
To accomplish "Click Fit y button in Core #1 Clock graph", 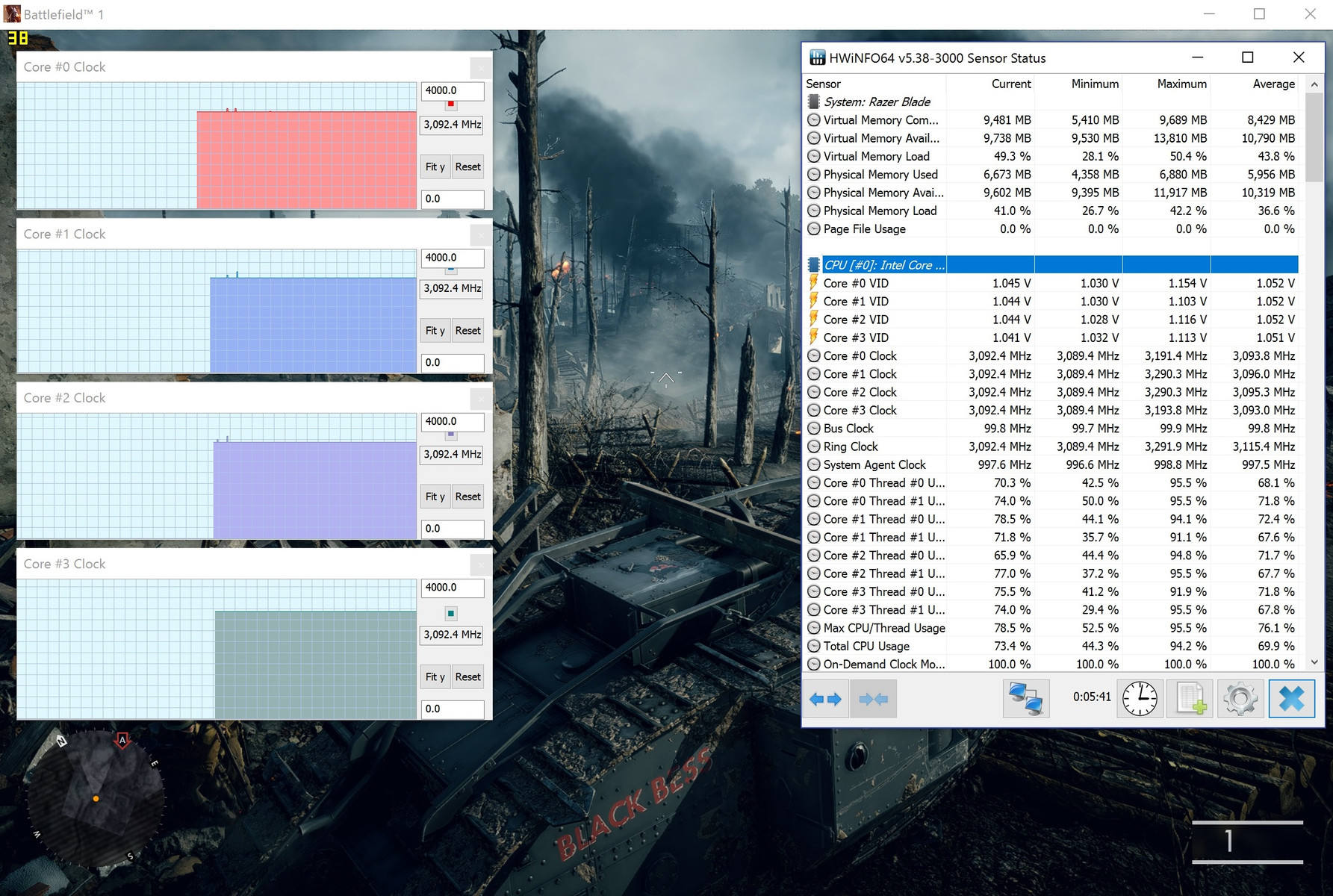I will coord(435,331).
